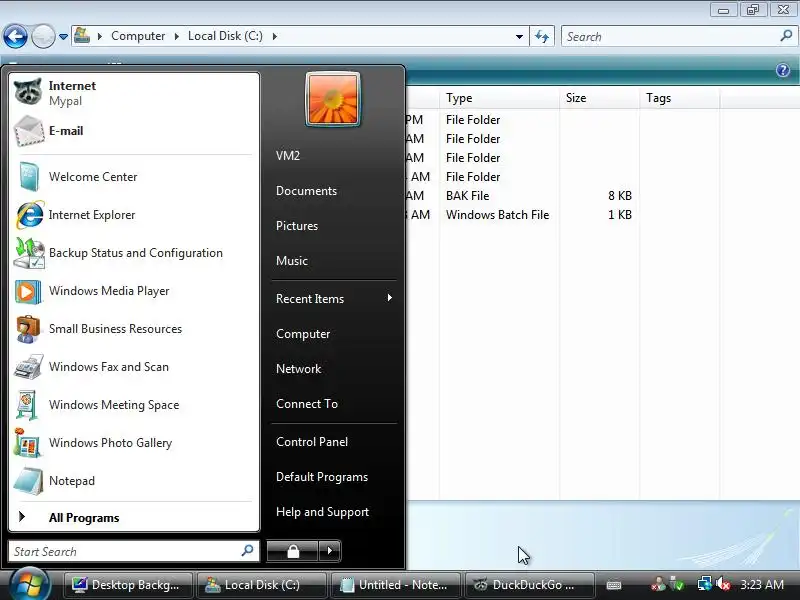Click Local Disk (C:) breadcrumb segment

pos(225,36)
